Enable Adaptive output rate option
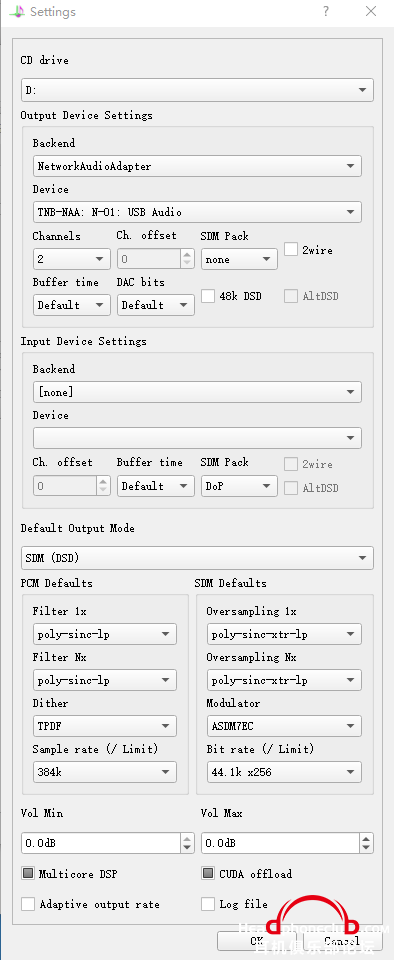Viewport: 394px width, 960px height. (28, 904)
